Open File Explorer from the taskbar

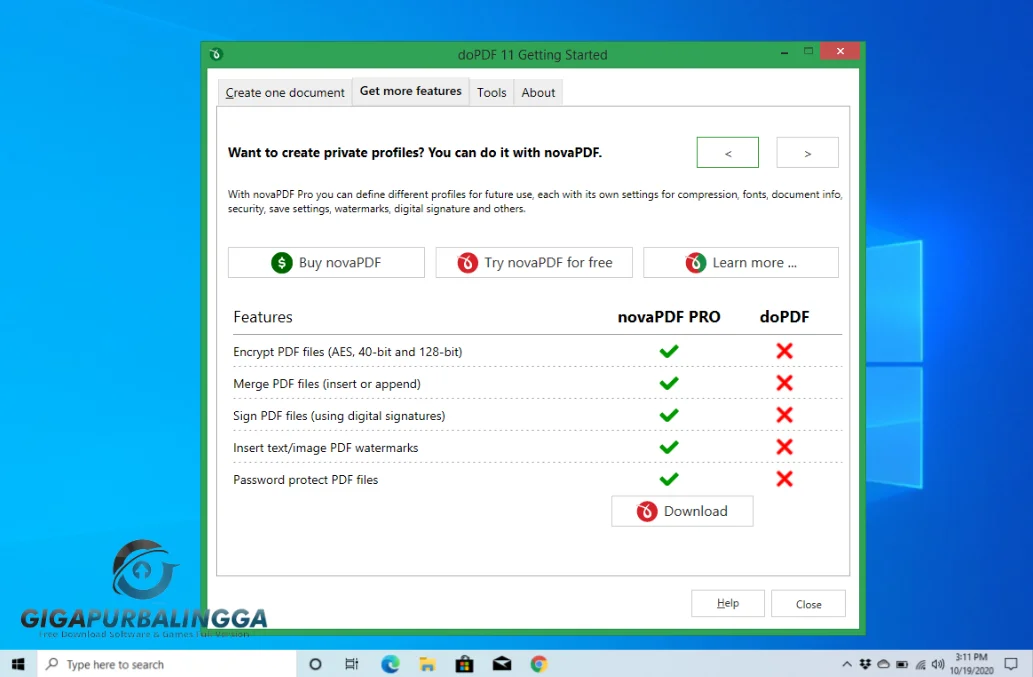[427, 664]
